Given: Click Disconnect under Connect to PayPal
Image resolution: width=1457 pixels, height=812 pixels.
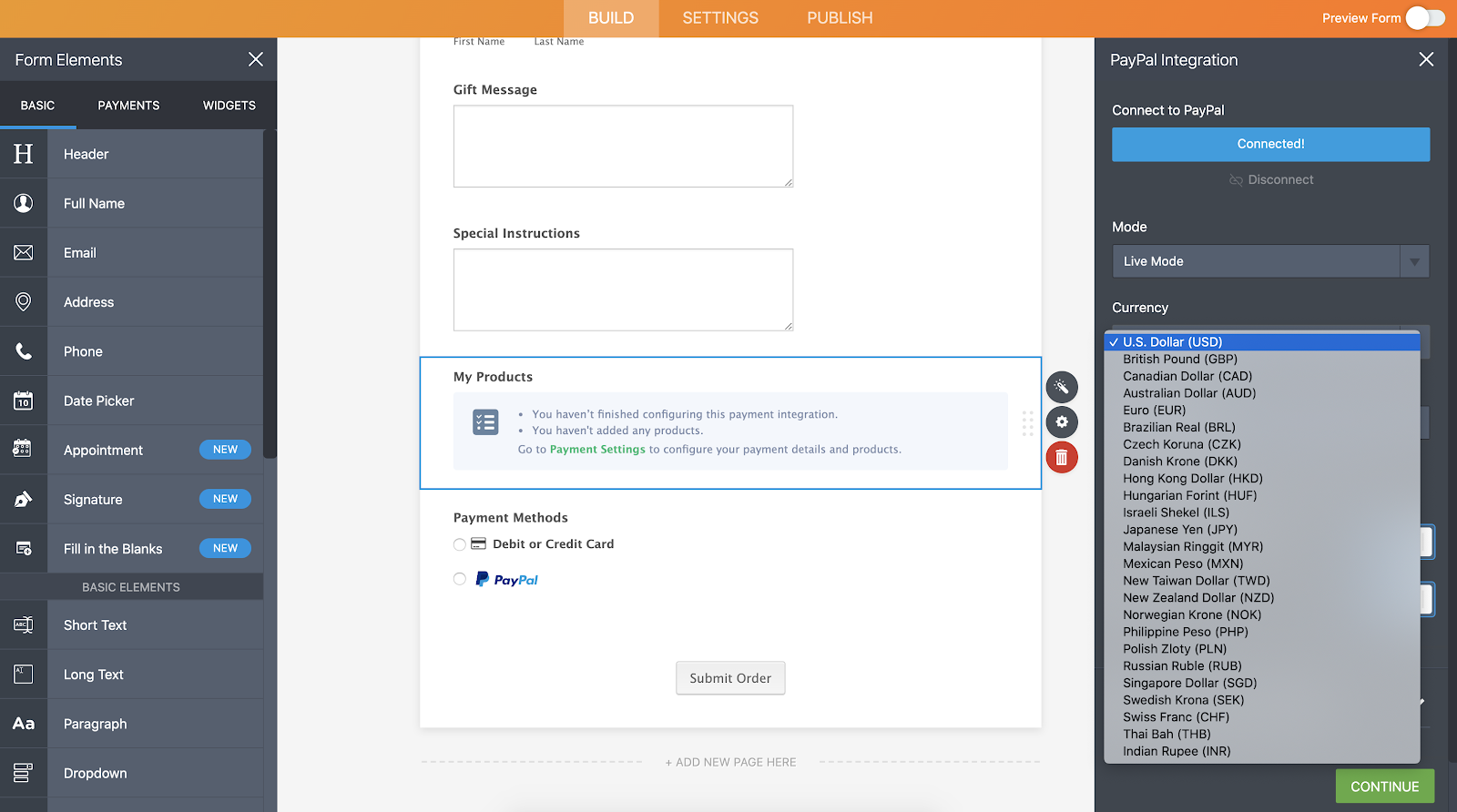Looking at the screenshot, I should click(1271, 180).
